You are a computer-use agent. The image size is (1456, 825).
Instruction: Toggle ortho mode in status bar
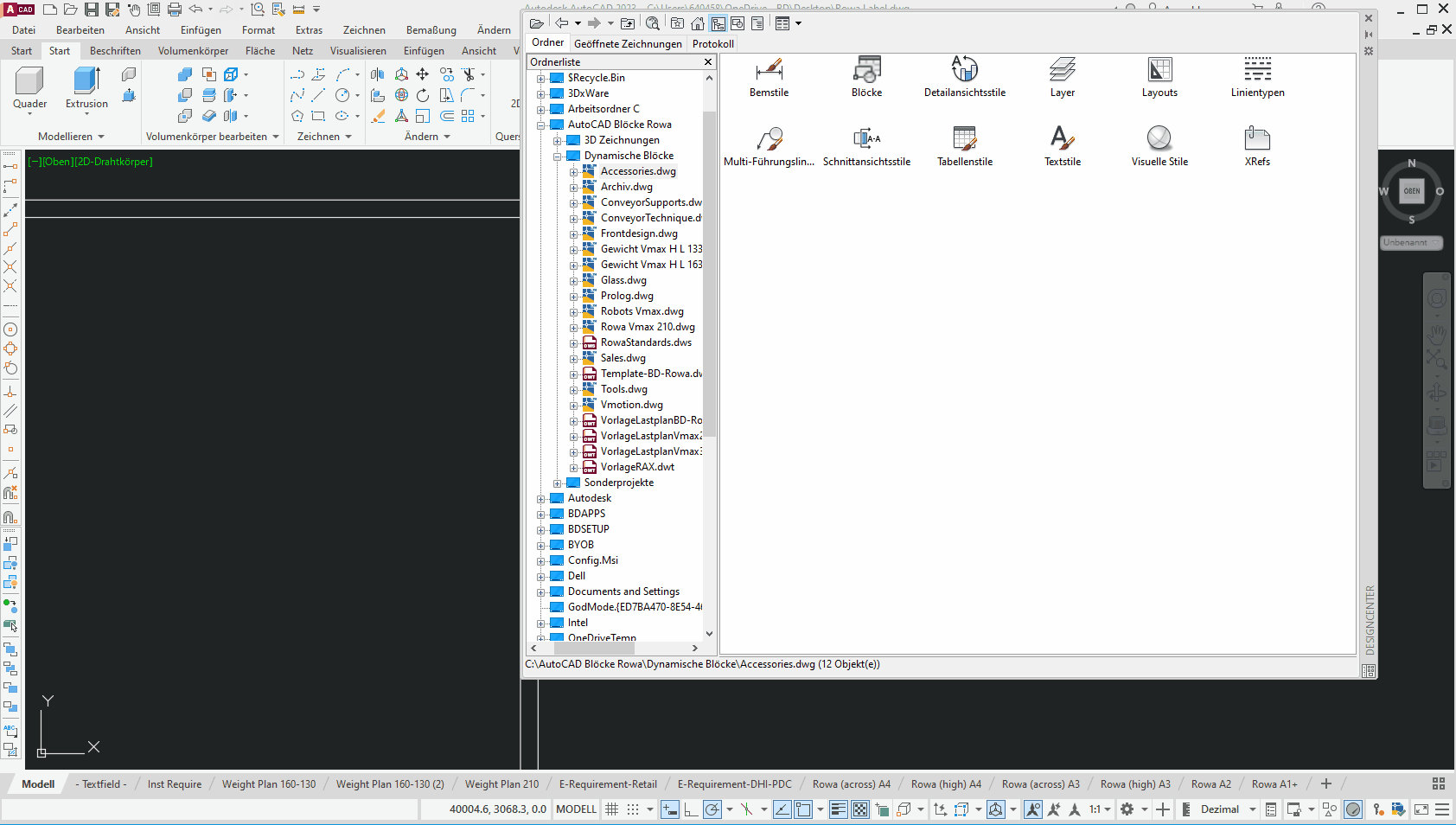(691, 809)
